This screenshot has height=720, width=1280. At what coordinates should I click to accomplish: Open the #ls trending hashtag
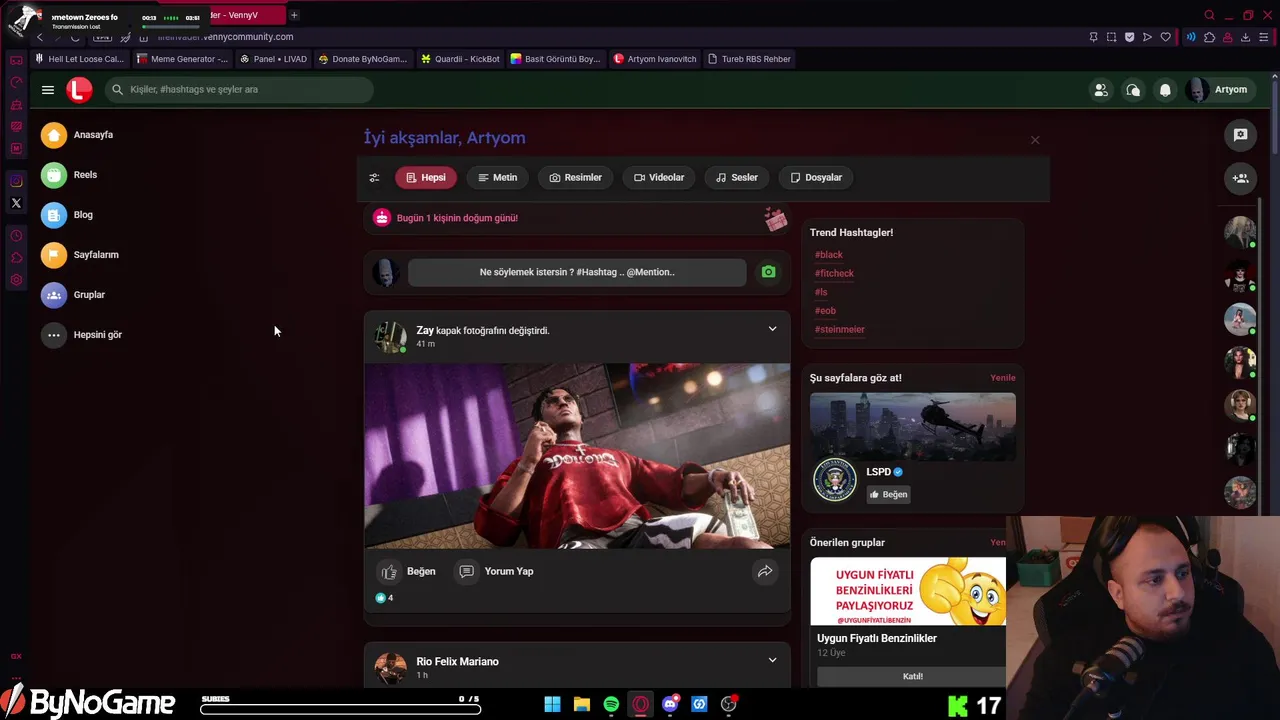821,292
